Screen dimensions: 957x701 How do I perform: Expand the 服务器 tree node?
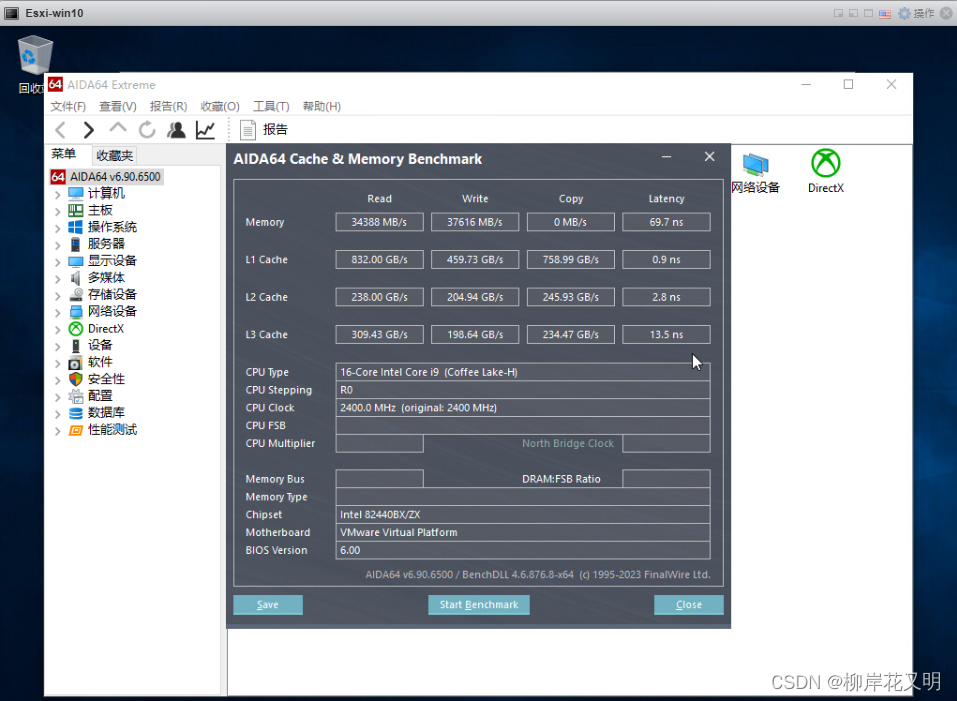[57, 245]
